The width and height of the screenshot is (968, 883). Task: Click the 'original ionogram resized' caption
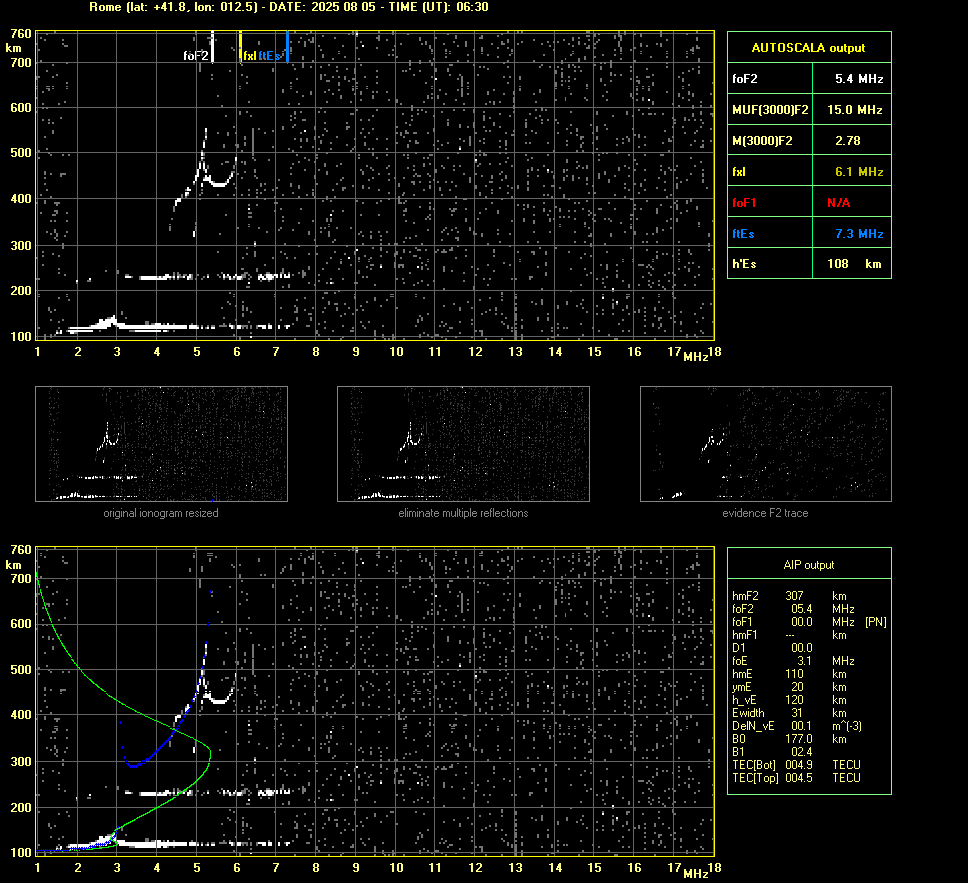pos(161,513)
